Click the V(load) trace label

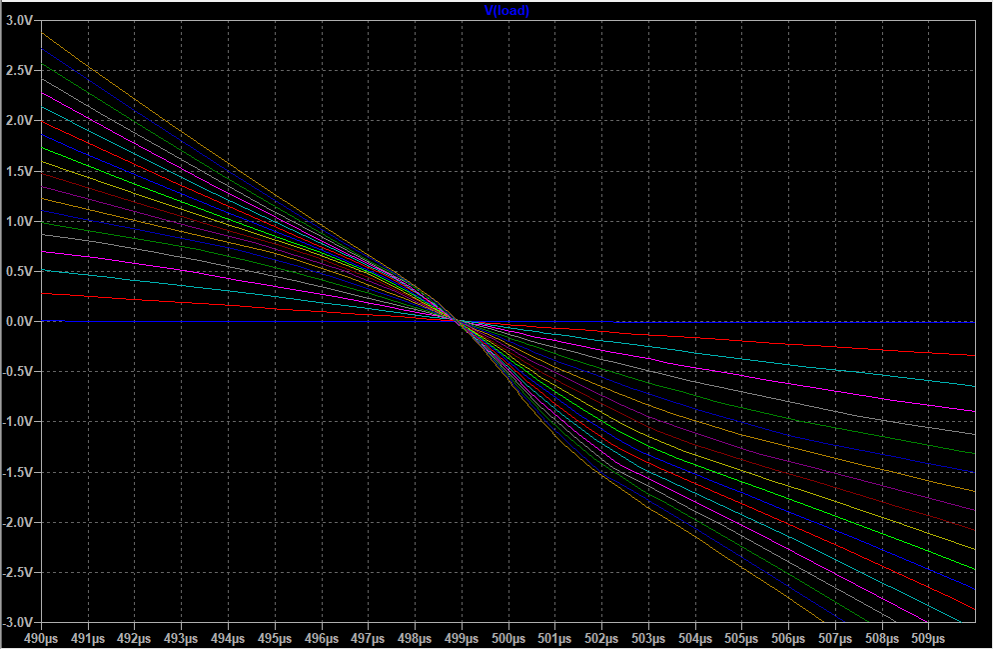pos(507,10)
